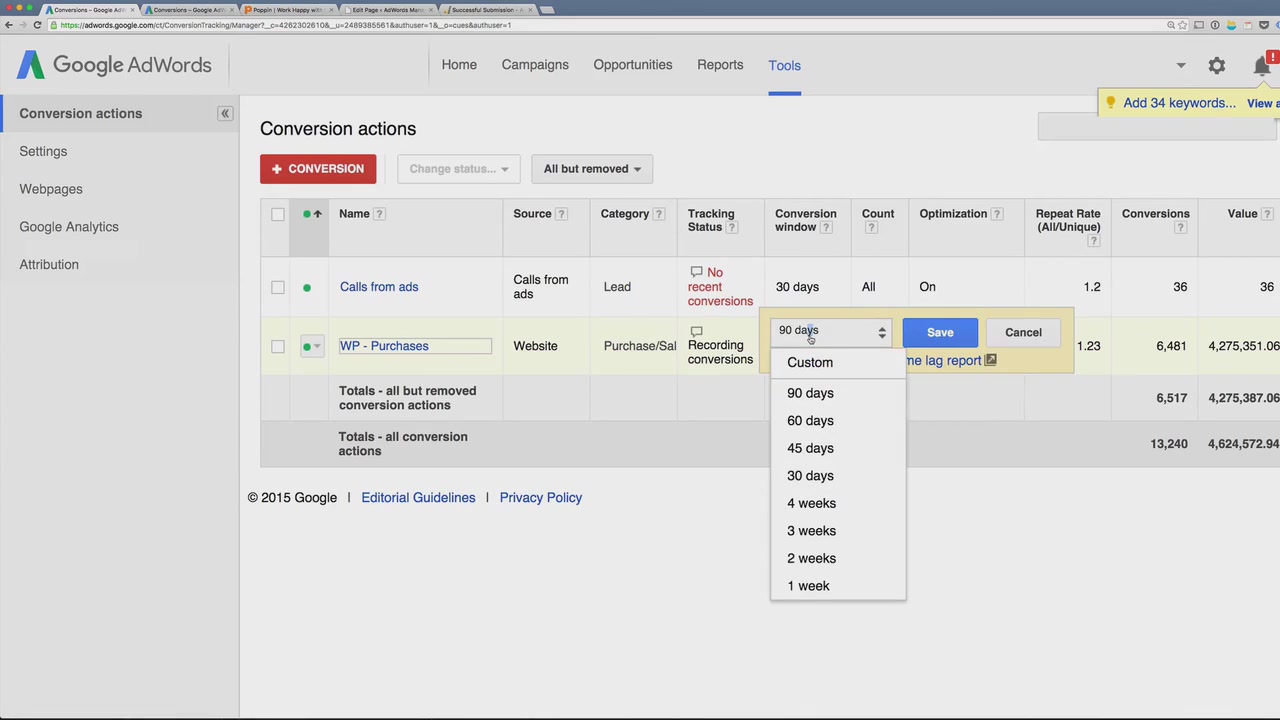Click the cast screen extension icon
1280x720 pixels.
tap(1199, 25)
